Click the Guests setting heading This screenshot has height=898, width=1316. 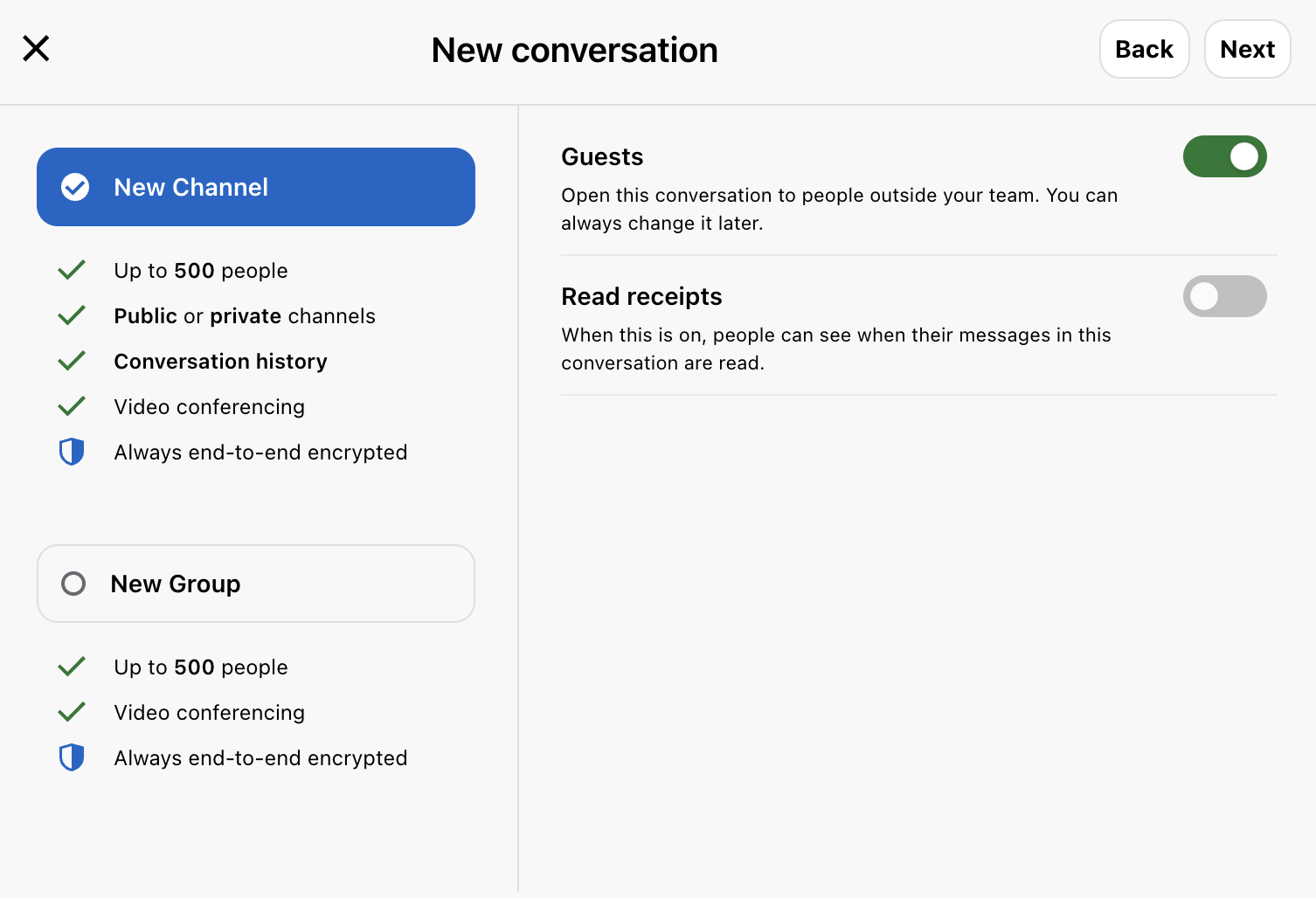coord(602,157)
